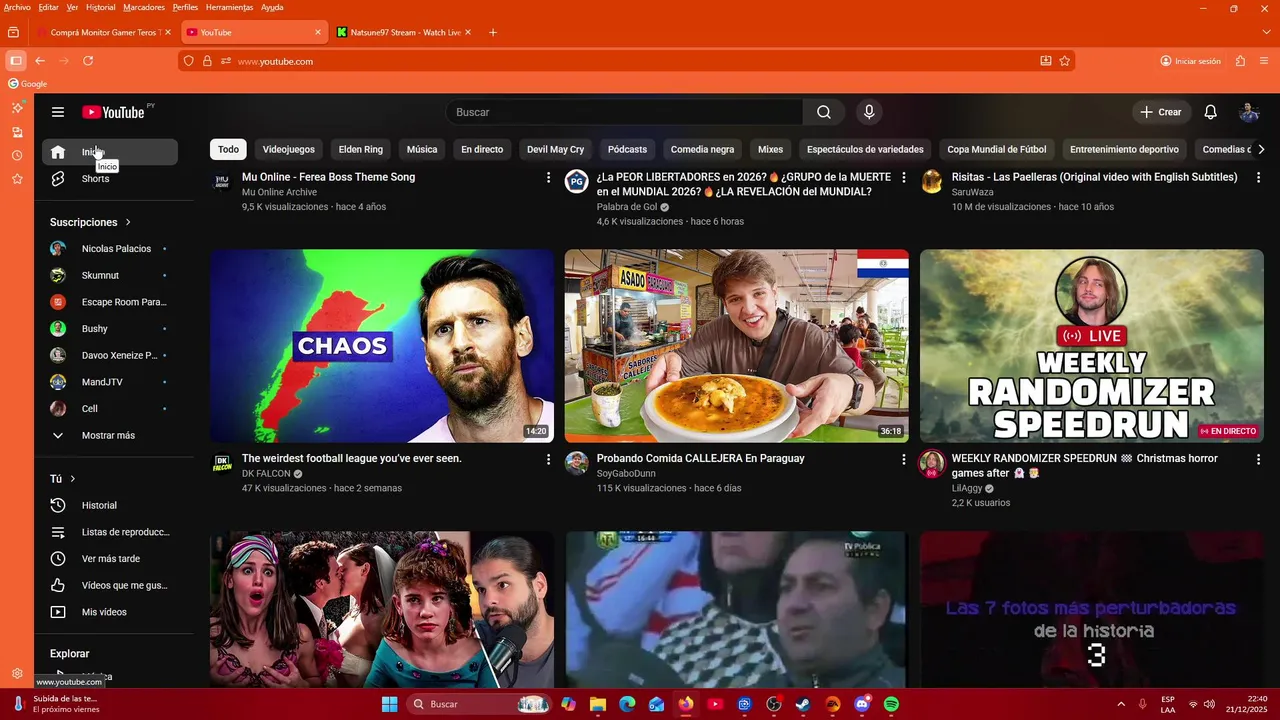Image resolution: width=1280 pixels, height=720 pixels.
Task: Select the Comedia negra filter chip
Action: (x=702, y=149)
